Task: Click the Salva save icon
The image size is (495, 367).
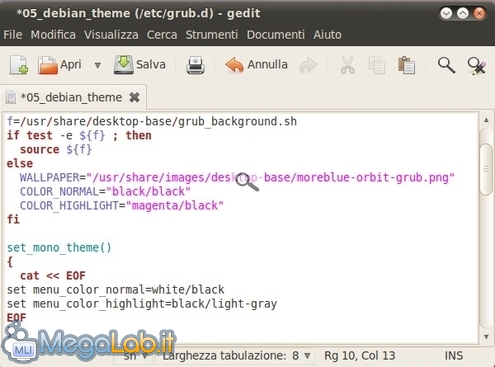Action: (124, 65)
